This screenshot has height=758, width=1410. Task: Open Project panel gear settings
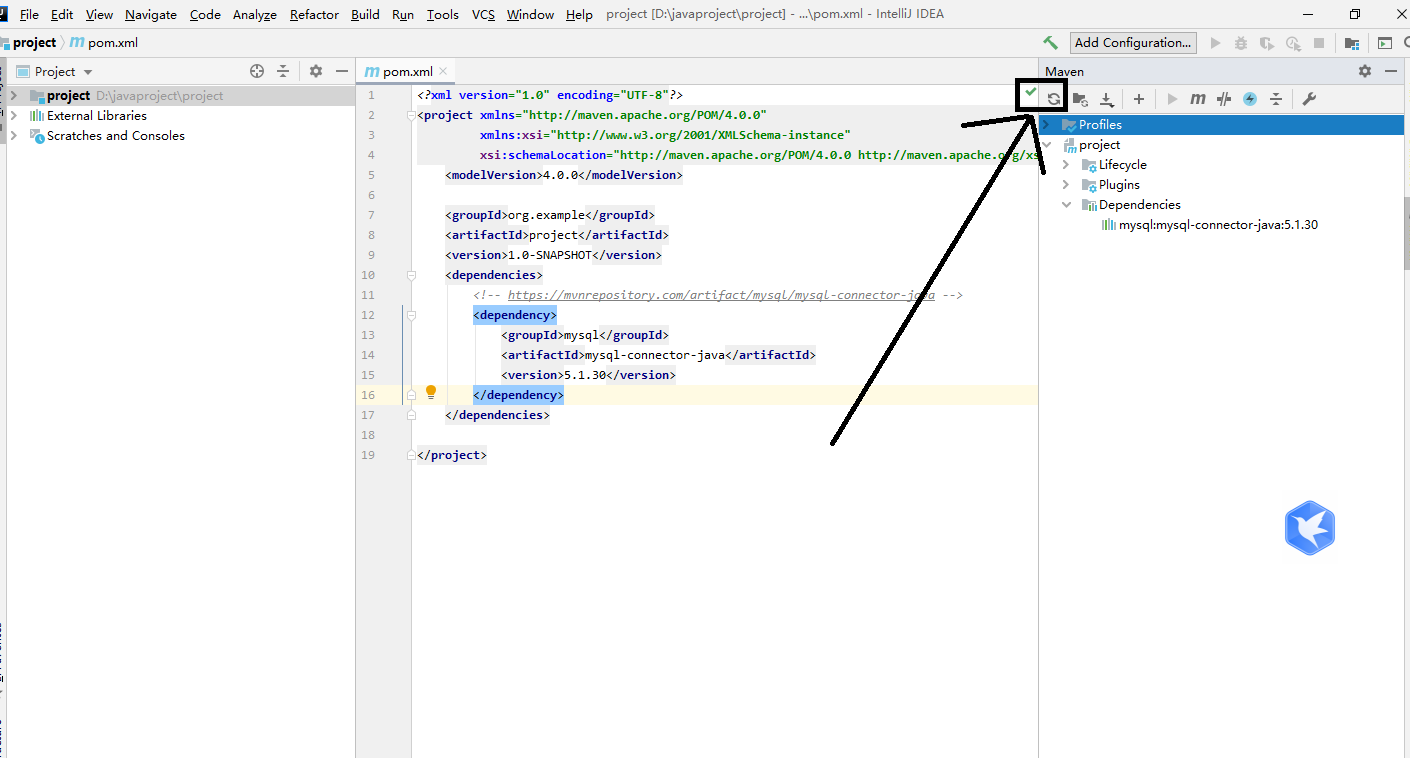[x=316, y=71]
